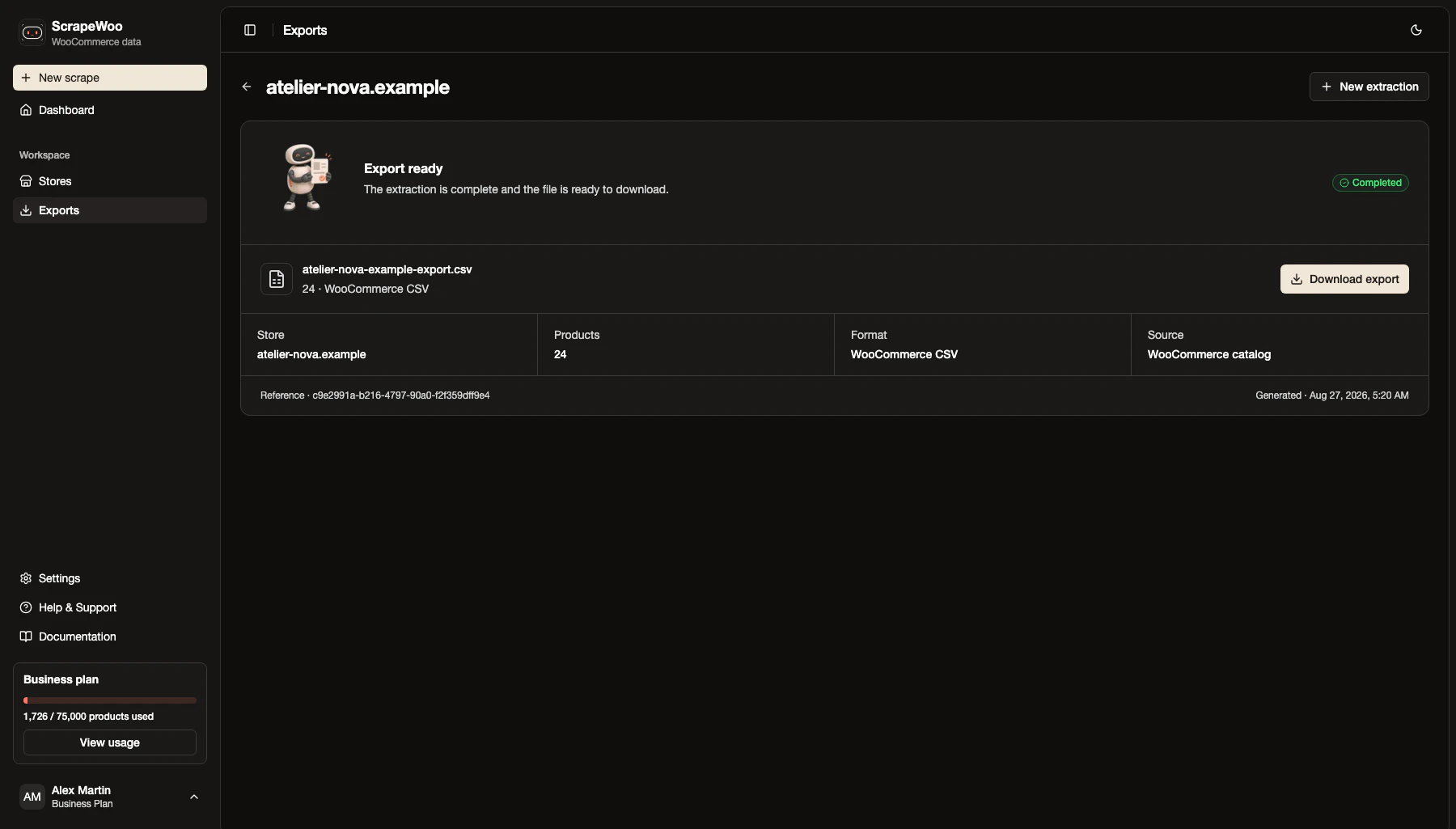Open Help & Support
Screen dimensions: 1456x829
[110, 607]
